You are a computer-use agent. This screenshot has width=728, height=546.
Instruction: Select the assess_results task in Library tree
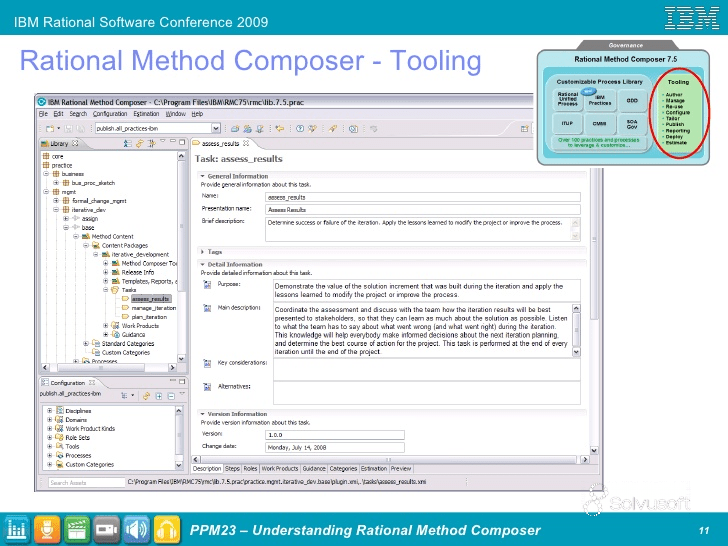(151, 299)
